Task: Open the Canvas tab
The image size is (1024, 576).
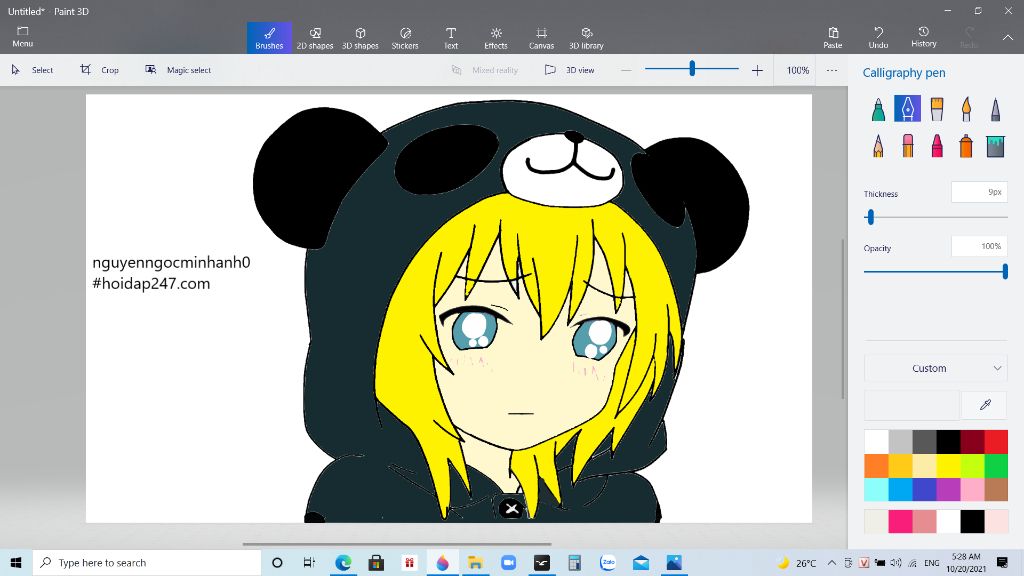Action: (541, 38)
